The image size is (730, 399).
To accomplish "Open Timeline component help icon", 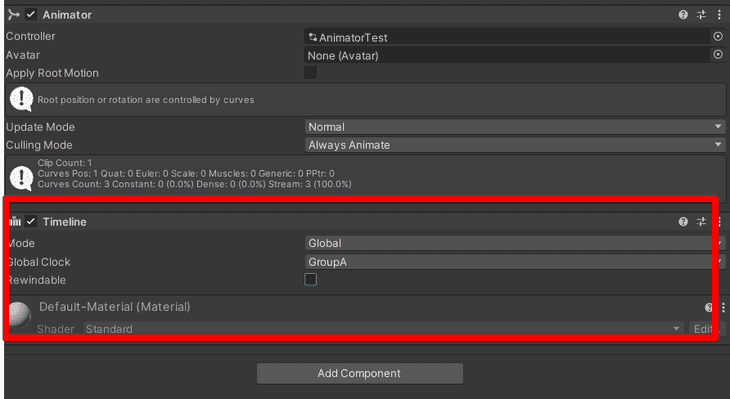I will click(x=683, y=222).
